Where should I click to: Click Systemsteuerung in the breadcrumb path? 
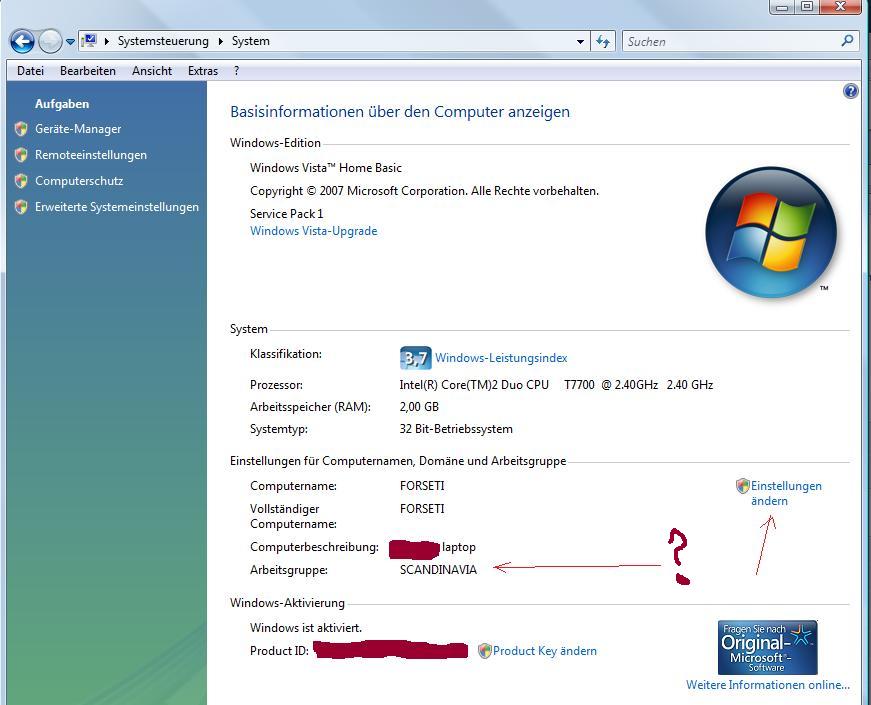point(163,41)
